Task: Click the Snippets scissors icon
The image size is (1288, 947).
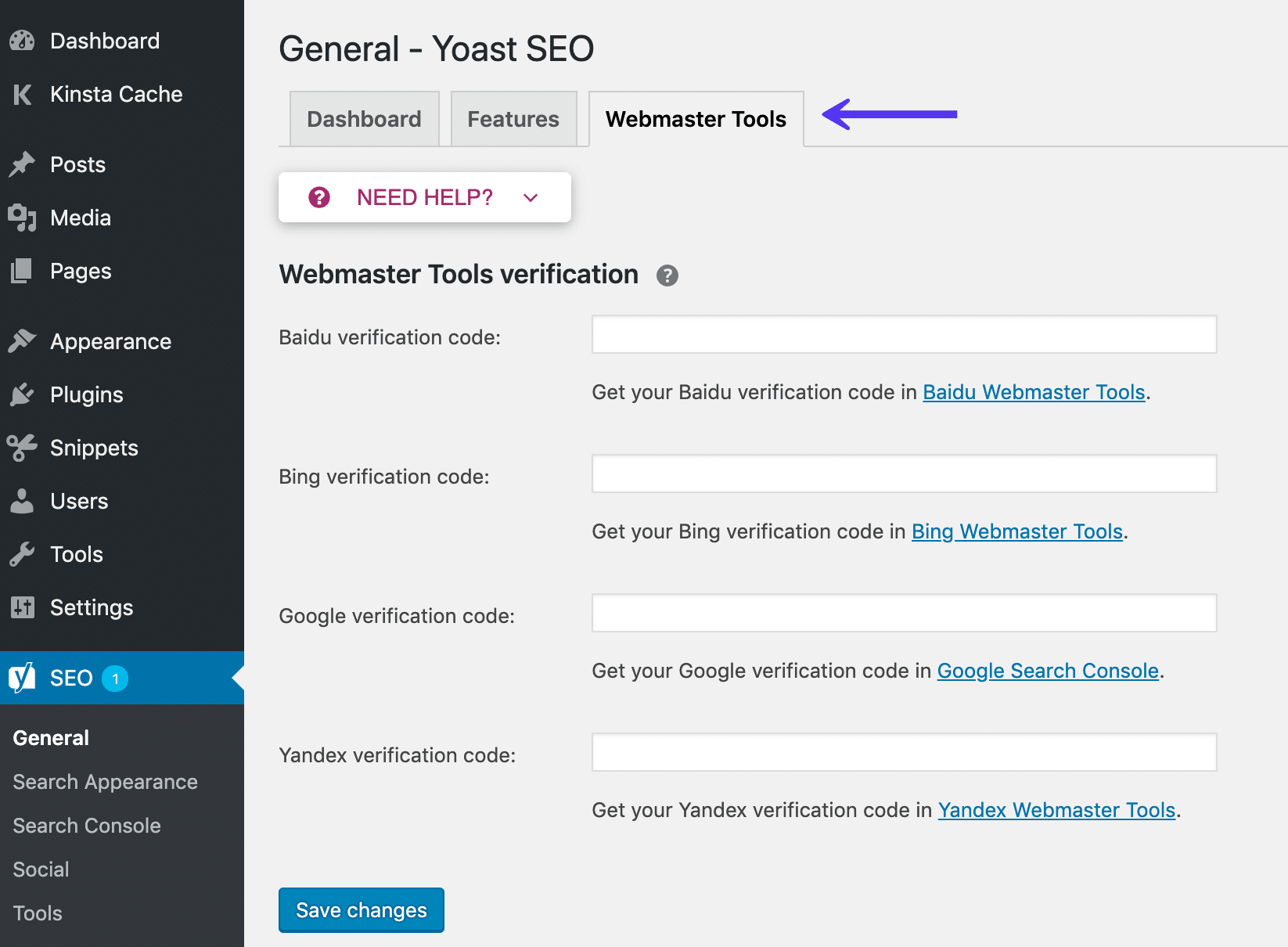Action: [23, 448]
